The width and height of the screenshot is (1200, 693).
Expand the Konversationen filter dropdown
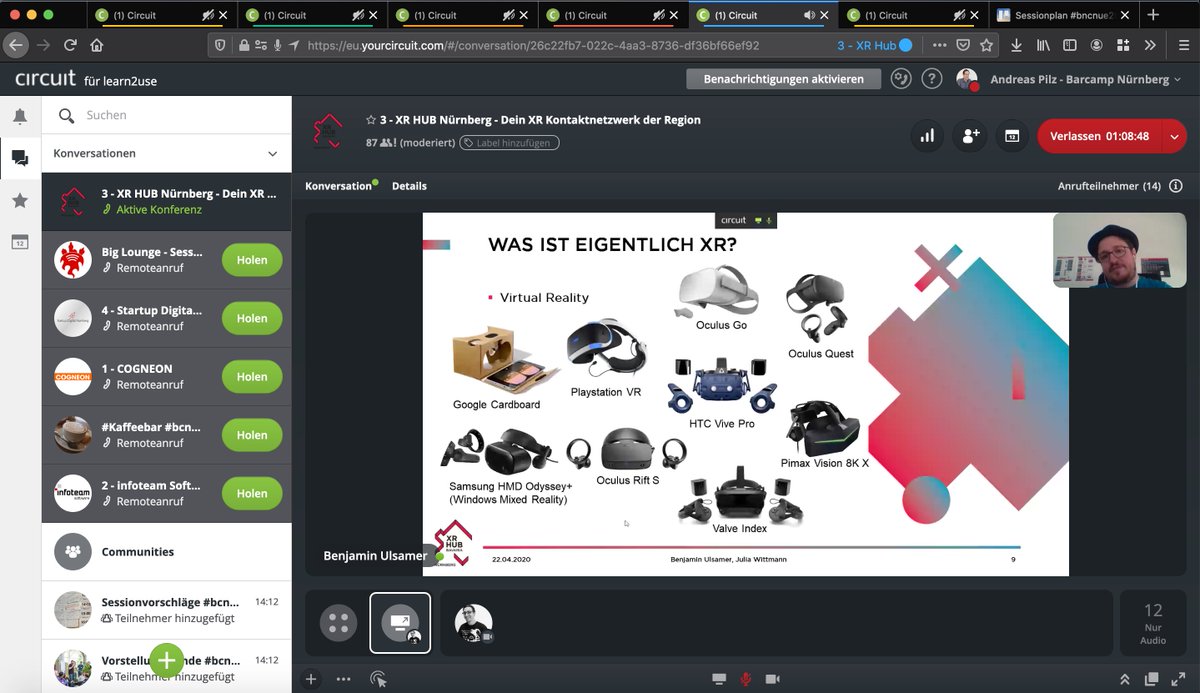click(x=272, y=154)
